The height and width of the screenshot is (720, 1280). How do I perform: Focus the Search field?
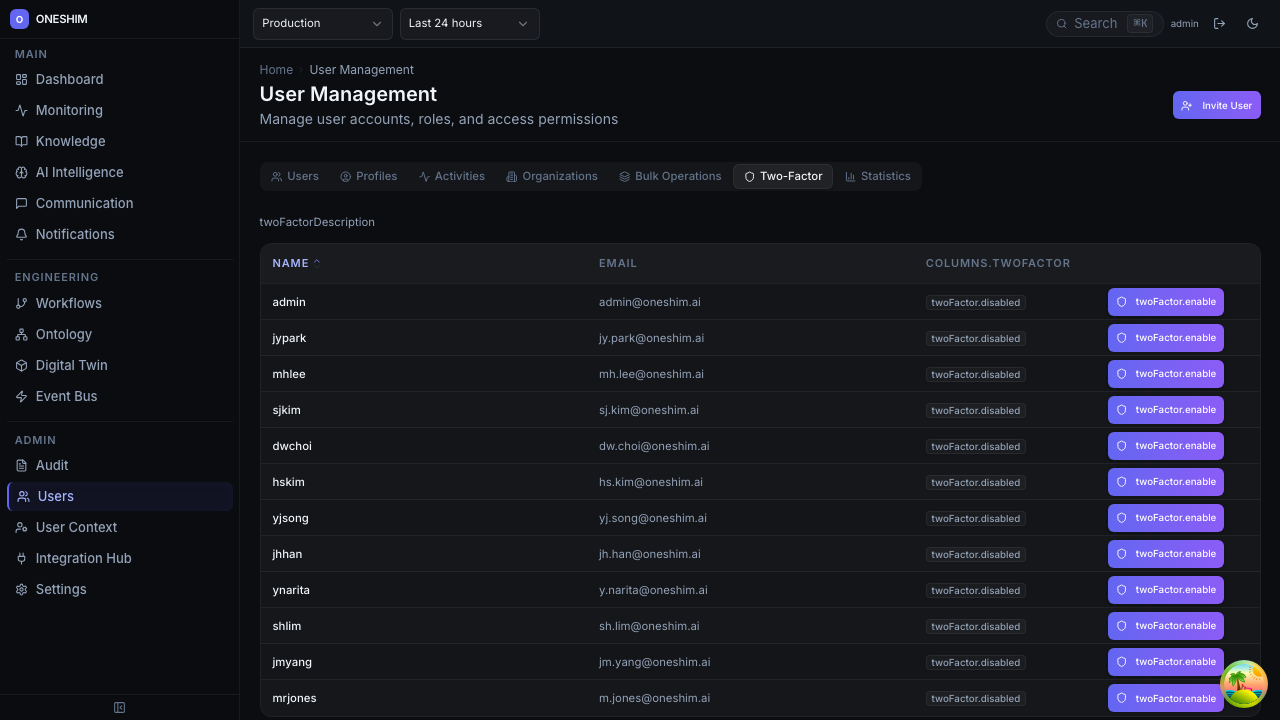click(x=1098, y=24)
